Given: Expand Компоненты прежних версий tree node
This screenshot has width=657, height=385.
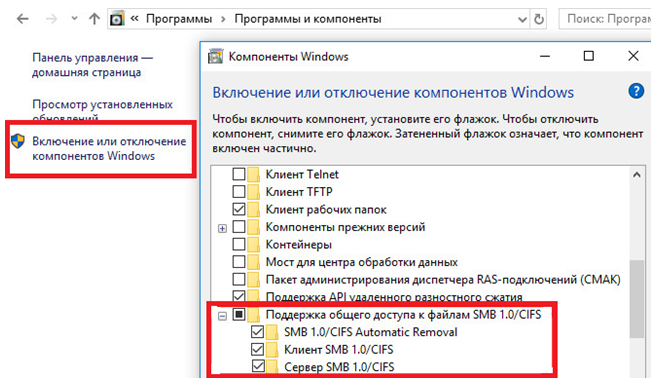Looking at the screenshot, I should click(x=222, y=228).
